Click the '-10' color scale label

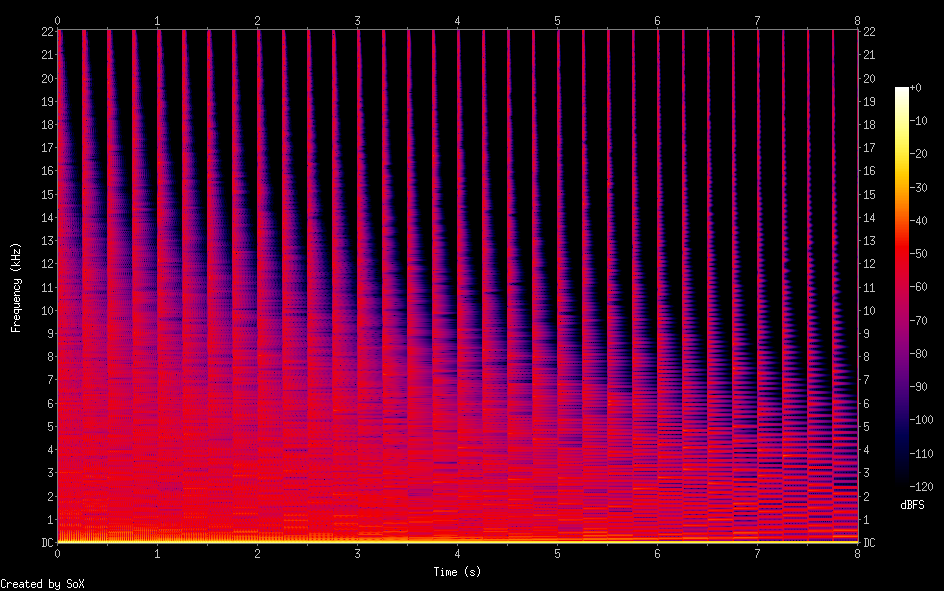point(918,121)
